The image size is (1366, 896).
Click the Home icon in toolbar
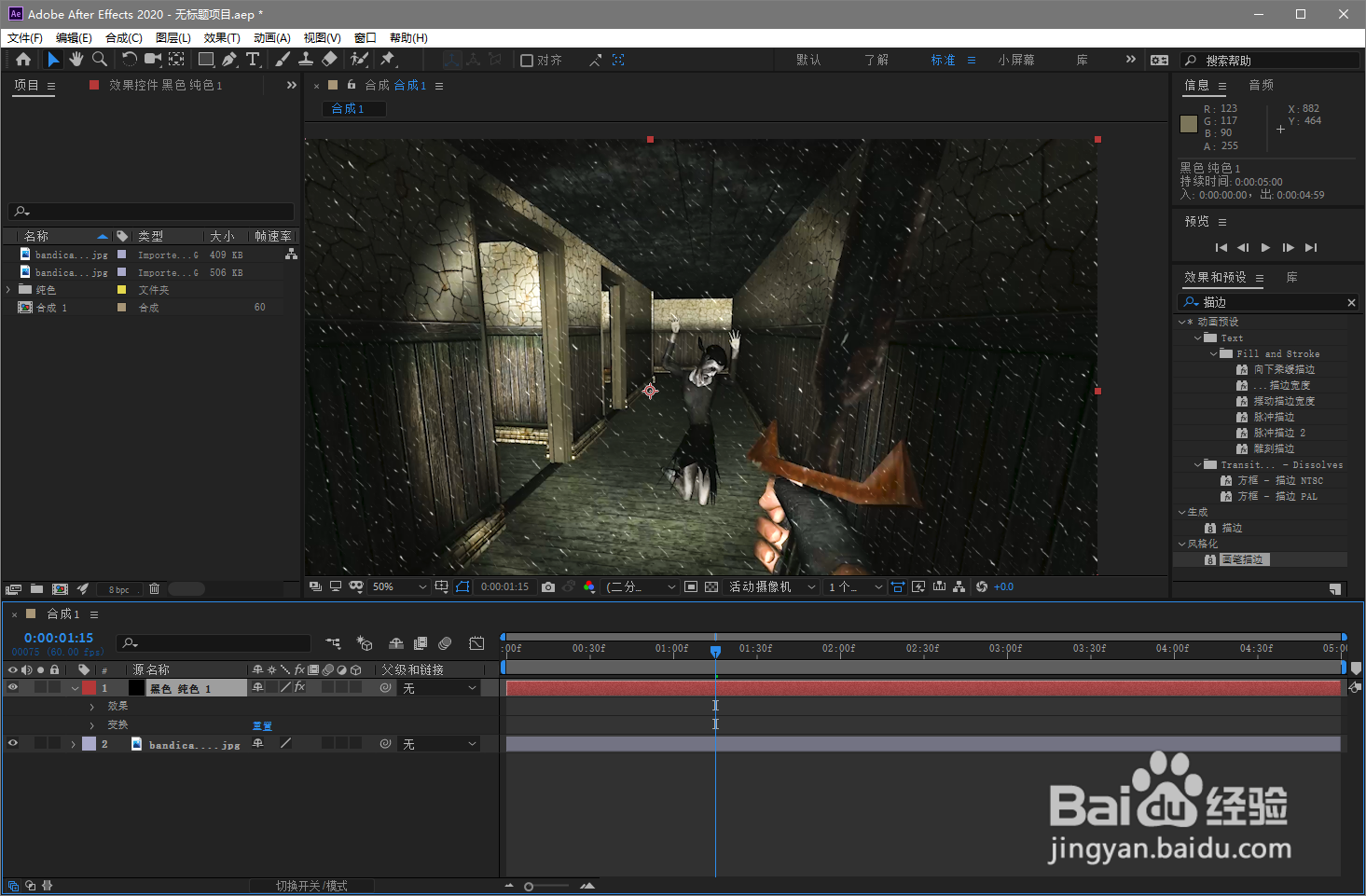23,60
